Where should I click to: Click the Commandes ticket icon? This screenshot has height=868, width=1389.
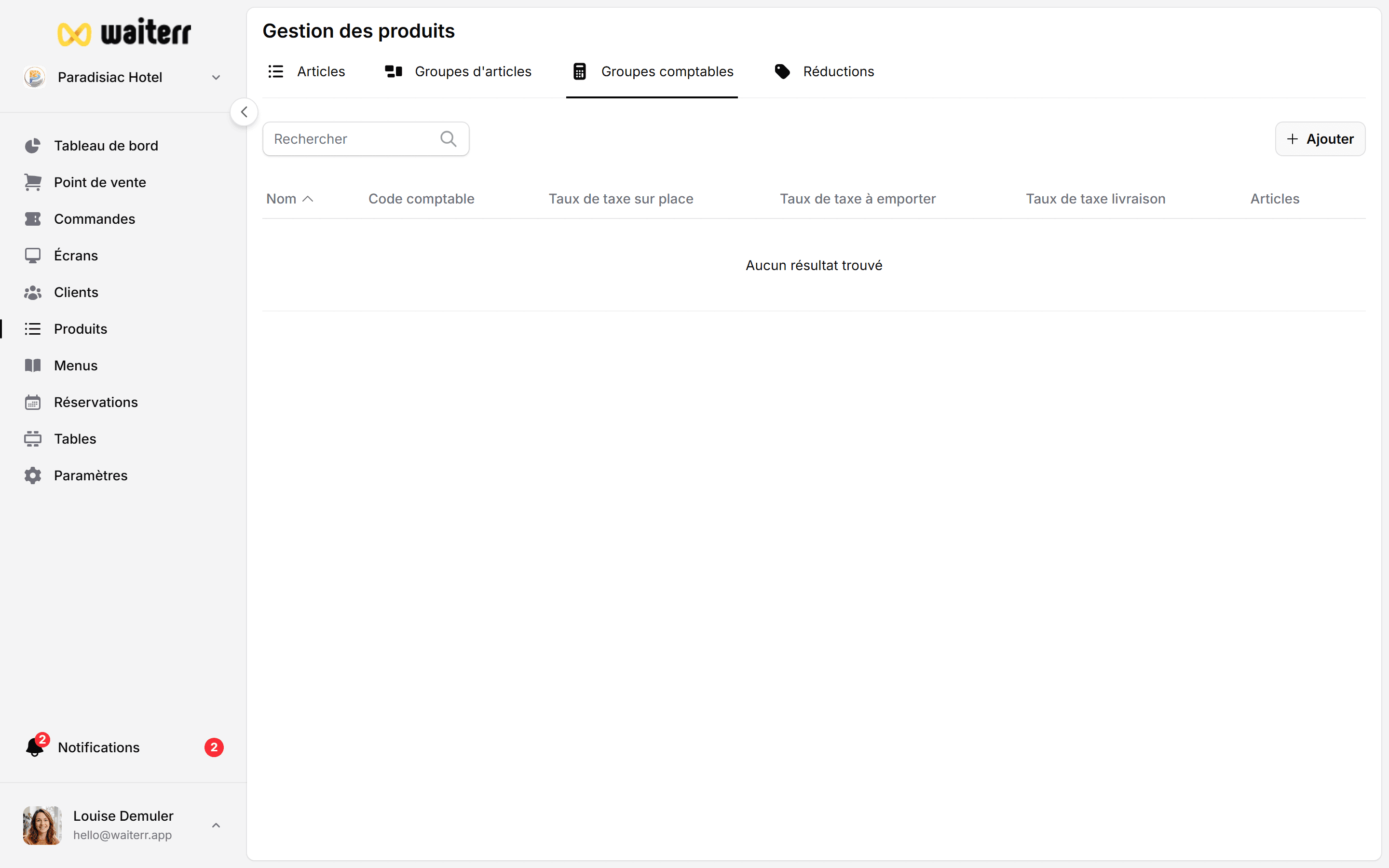tap(33, 219)
